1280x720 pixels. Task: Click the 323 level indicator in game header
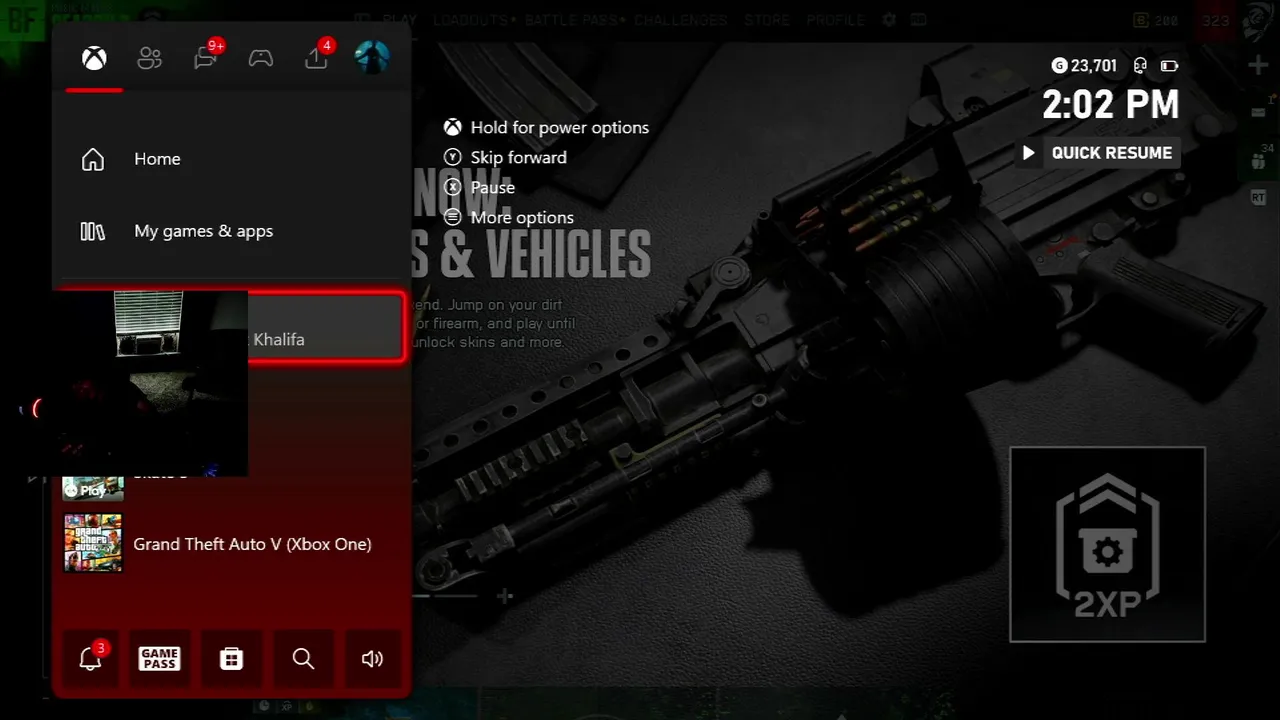(x=1215, y=20)
